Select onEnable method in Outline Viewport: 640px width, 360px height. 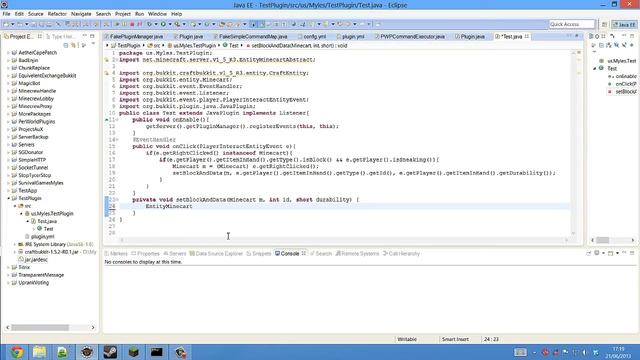coord(626,76)
